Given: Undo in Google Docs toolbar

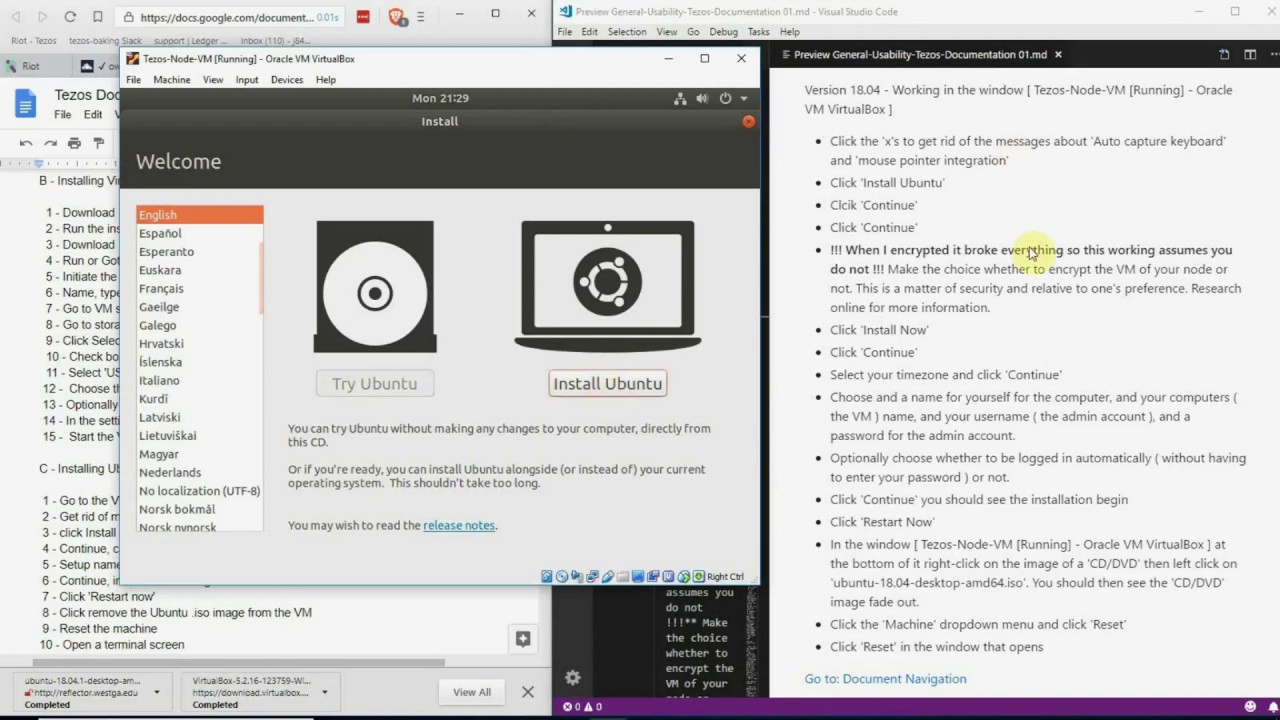Looking at the screenshot, I should click(x=26, y=143).
